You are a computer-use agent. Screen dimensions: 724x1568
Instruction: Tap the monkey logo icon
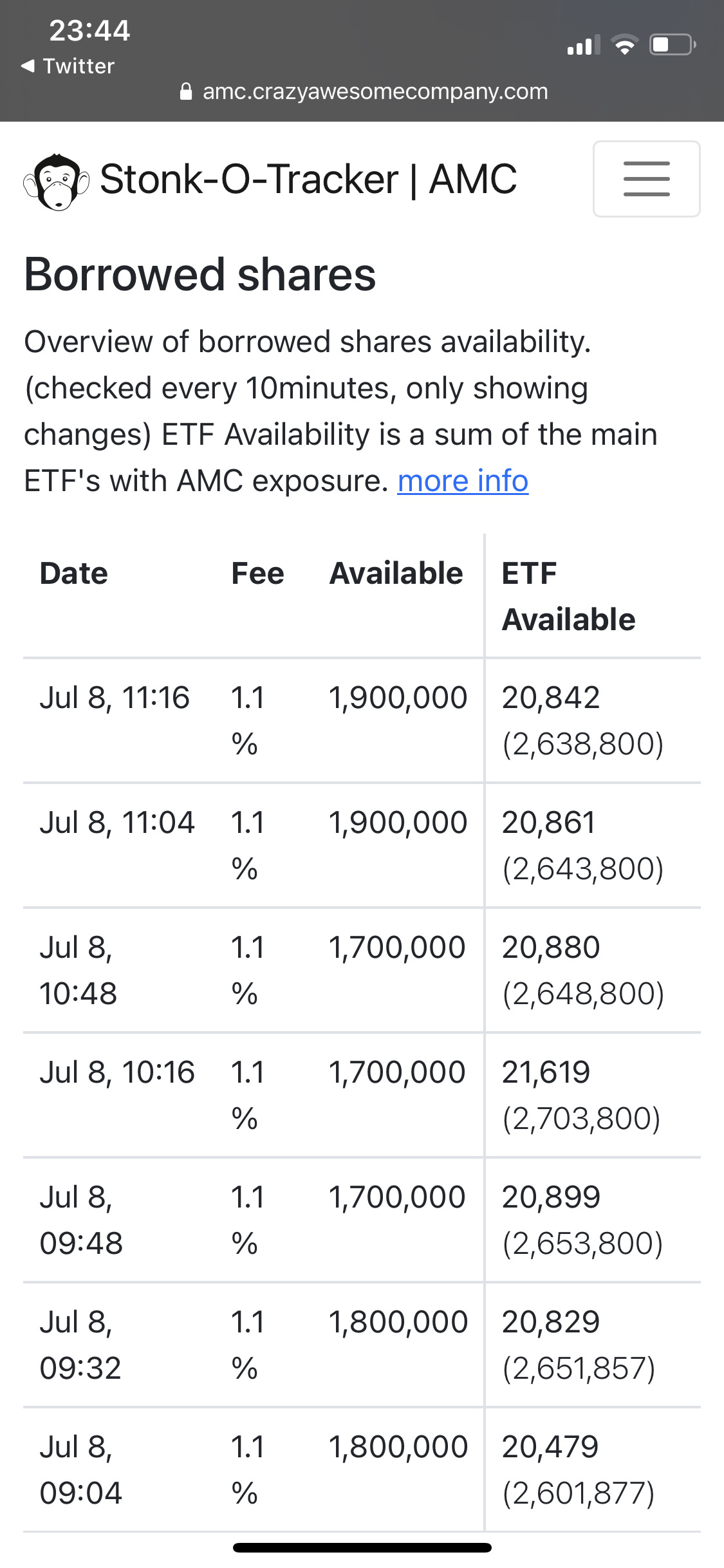click(56, 182)
